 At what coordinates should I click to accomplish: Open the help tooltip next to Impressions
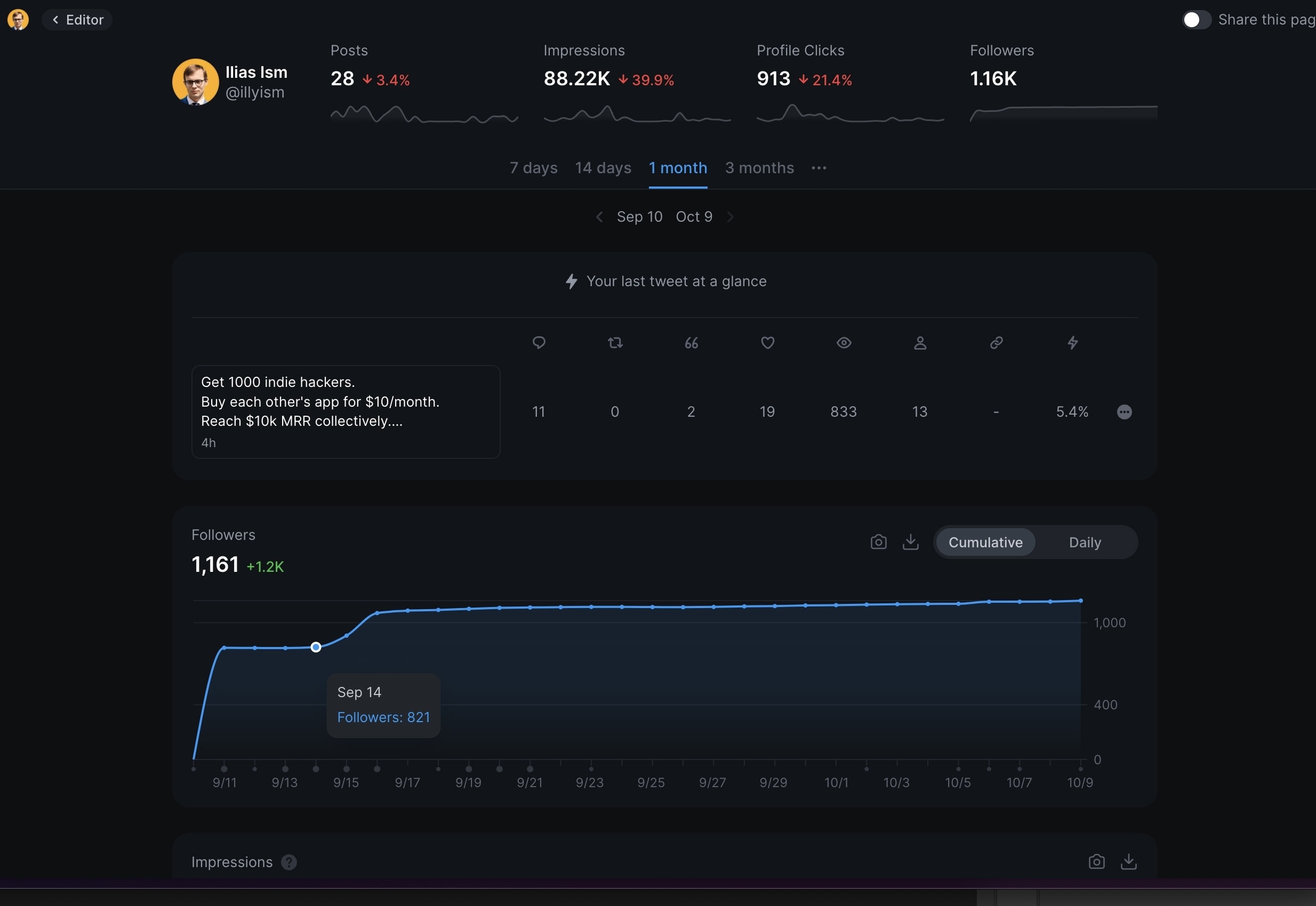[288, 862]
